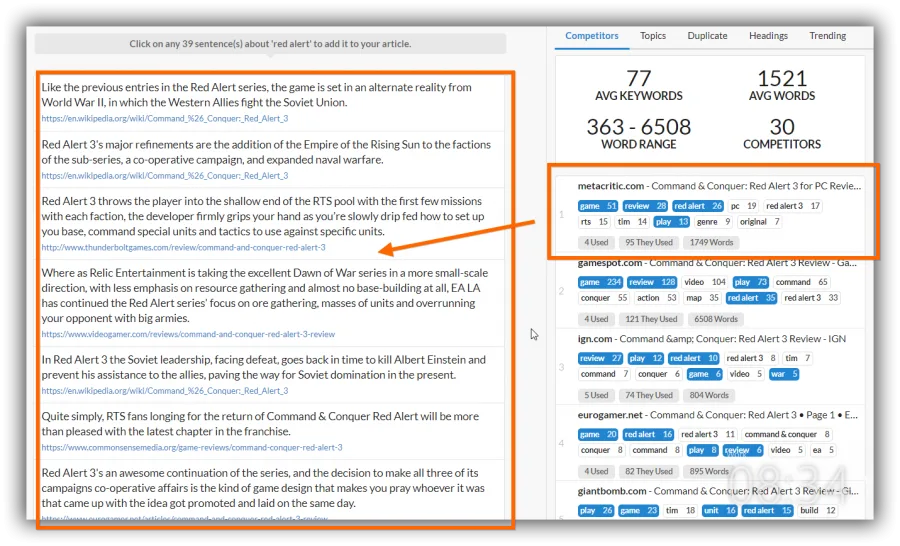Screen dimensions: 900x546
Task: Click metacritic 'genre 9' keyword tag
Action: [x=713, y=222]
